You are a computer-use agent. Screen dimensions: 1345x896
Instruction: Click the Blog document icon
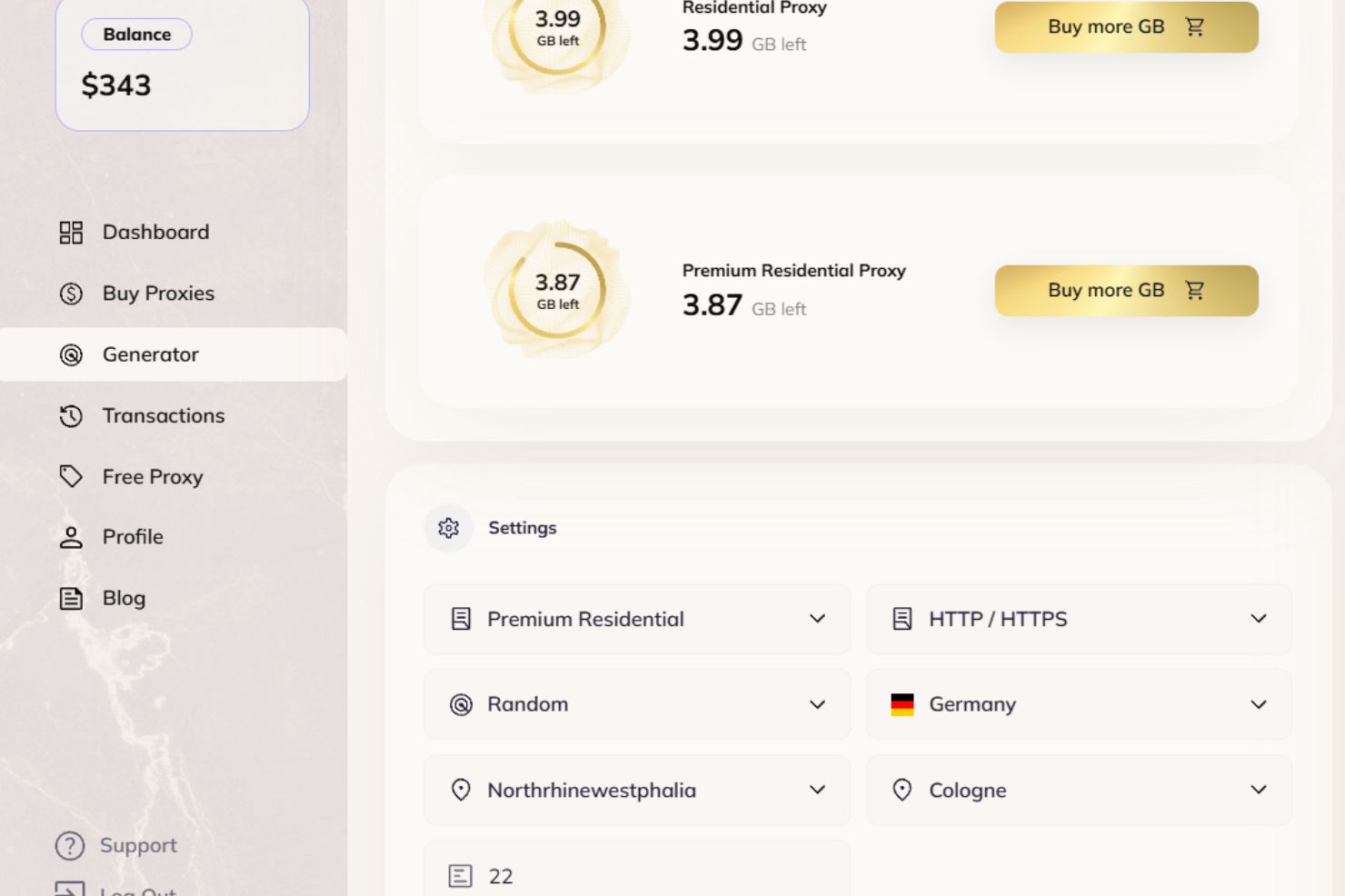[x=70, y=598]
